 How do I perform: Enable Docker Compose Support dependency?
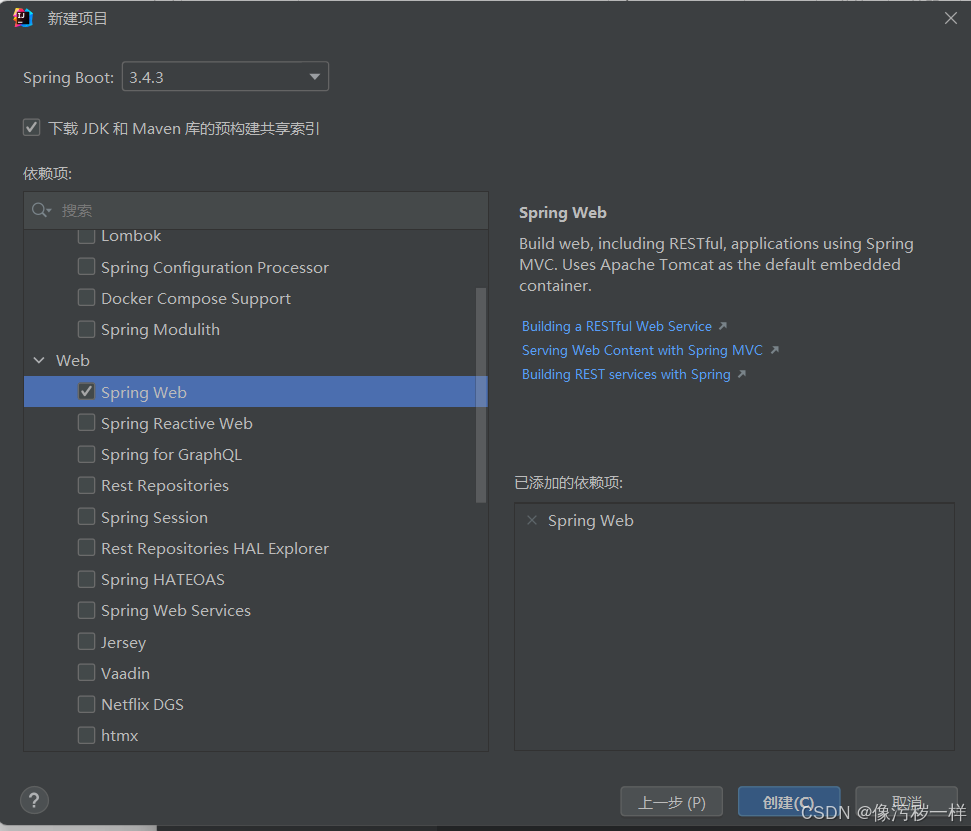(x=86, y=297)
